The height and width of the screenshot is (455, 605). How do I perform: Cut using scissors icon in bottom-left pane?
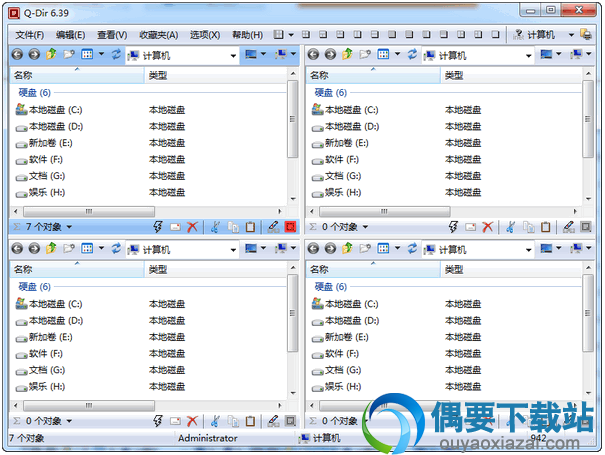tap(215, 421)
